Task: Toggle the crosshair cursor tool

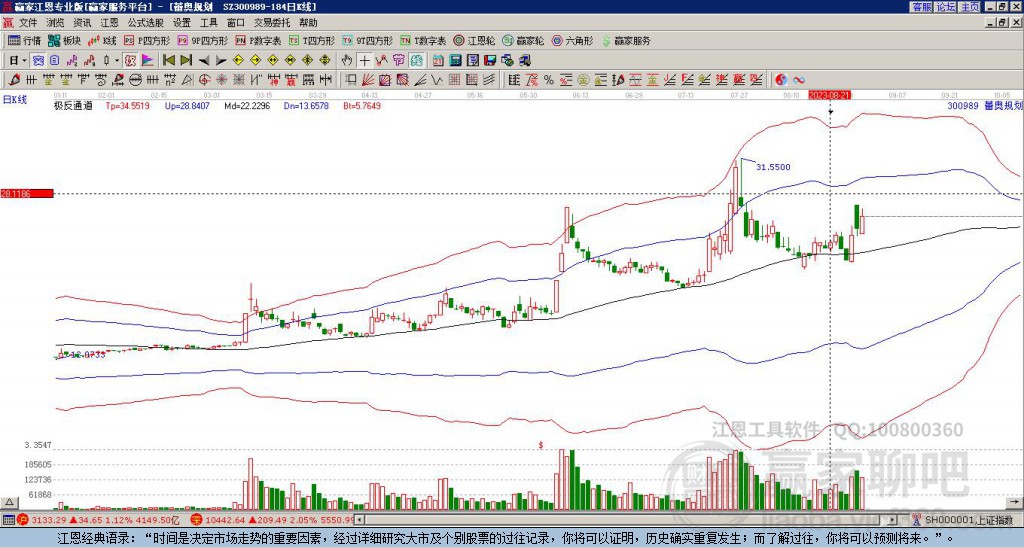Action: click(x=364, y=61)
